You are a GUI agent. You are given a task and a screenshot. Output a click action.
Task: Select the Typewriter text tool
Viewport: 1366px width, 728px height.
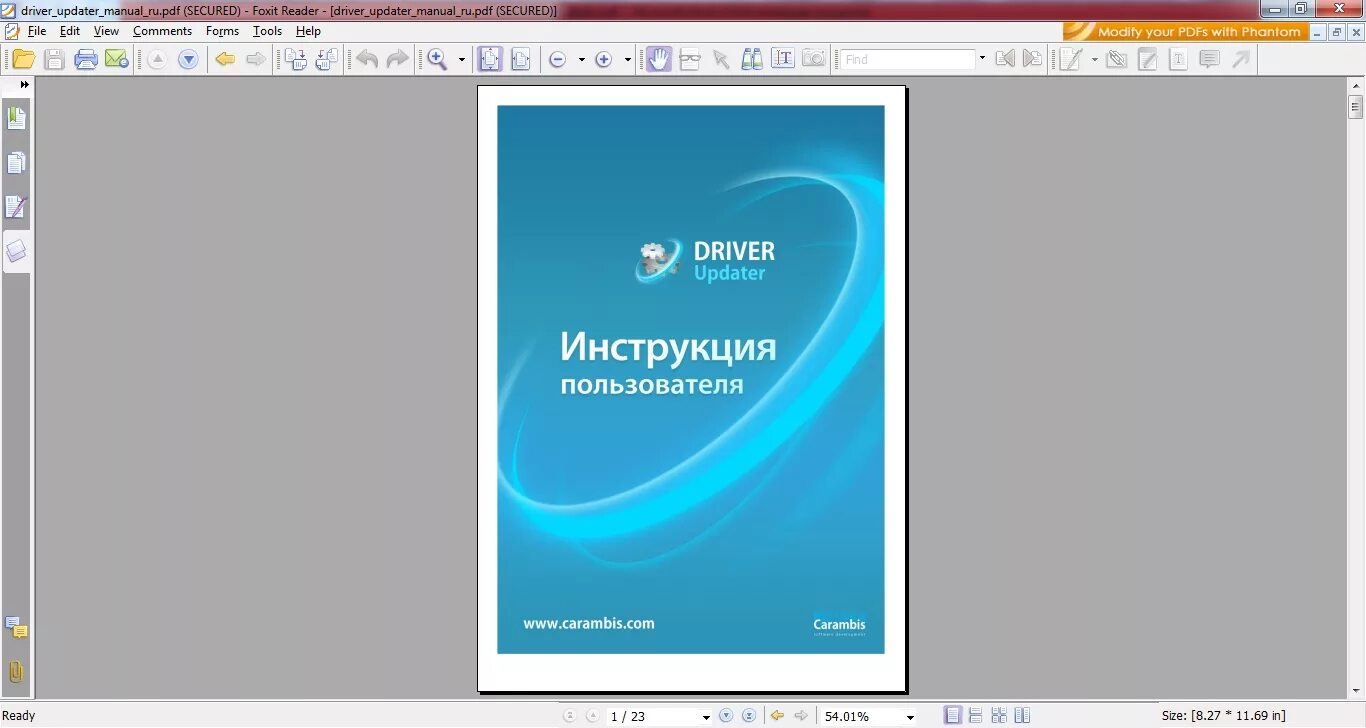[x=1179, y=59]
